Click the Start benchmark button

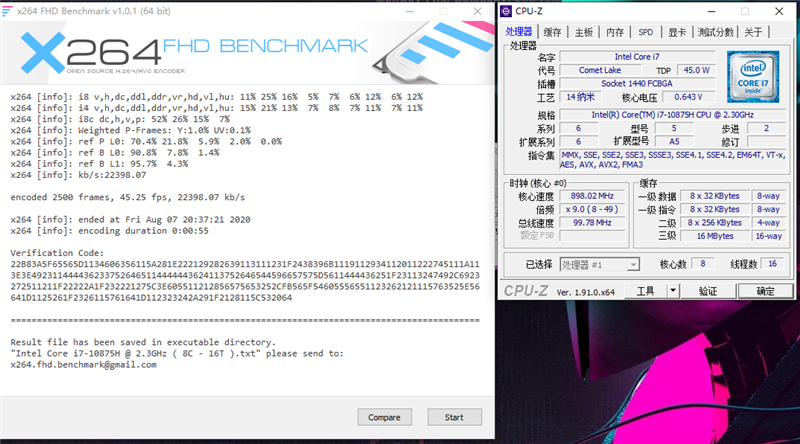(x=454, y=417)
